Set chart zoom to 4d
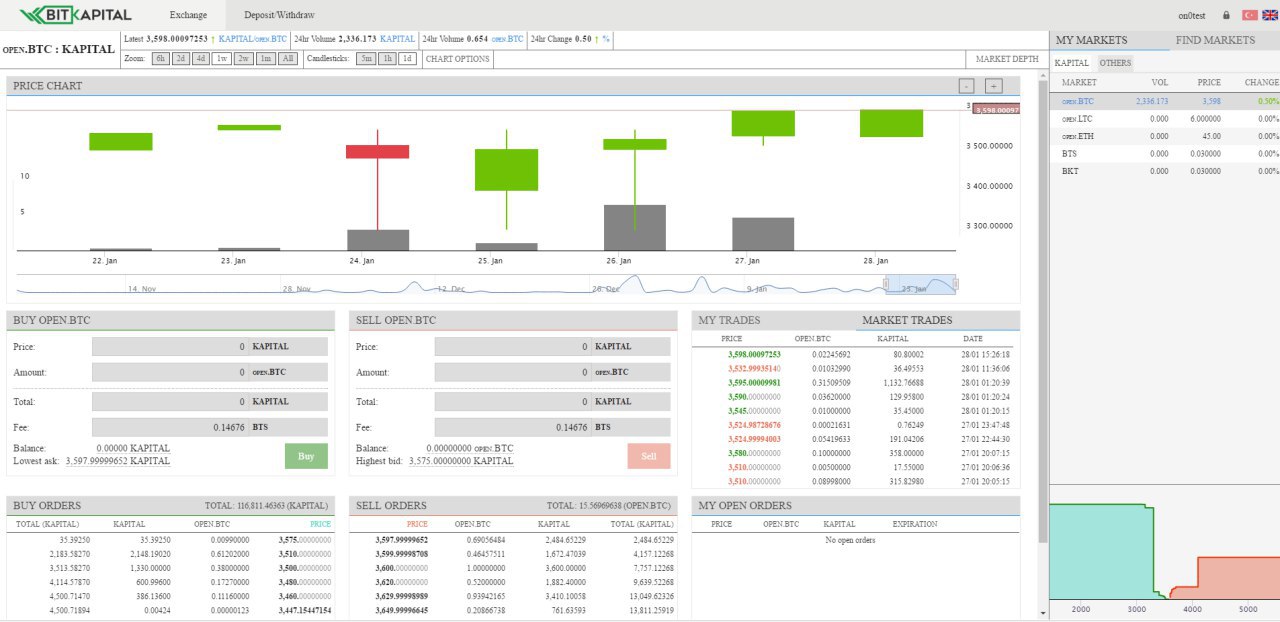The image size is (1280, 622). tap(202, 59)
